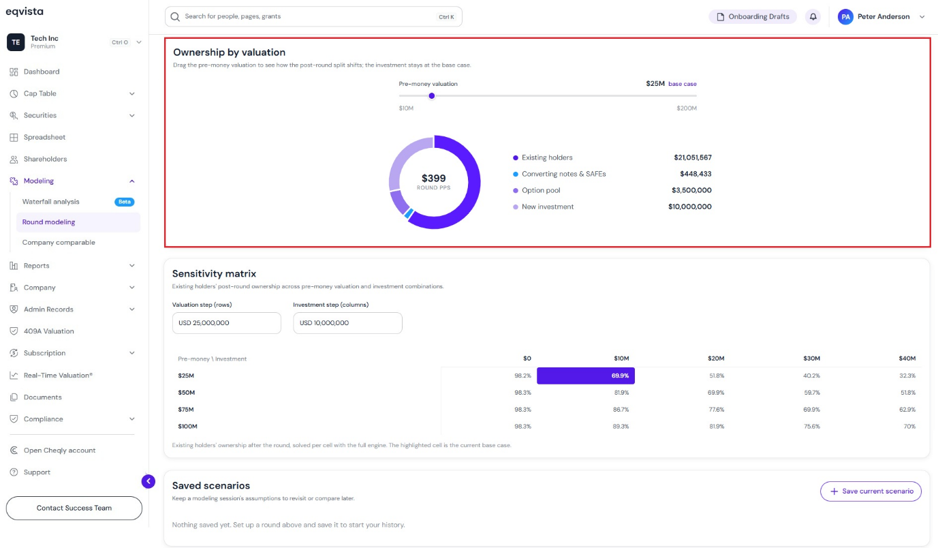Click the pre-money valuation slider handle
This screenshot has width=938, height=548.
pyautogui.click(x=431, y=96)
